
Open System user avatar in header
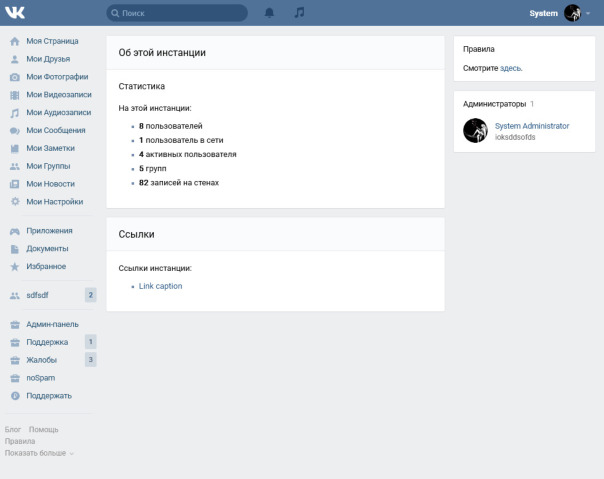[x=573, y=13]
